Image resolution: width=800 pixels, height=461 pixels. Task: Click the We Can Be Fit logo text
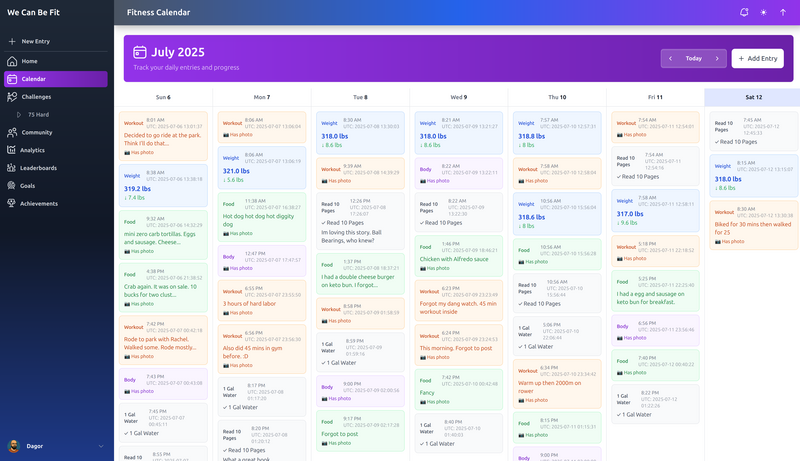click(x=34, y=12)
